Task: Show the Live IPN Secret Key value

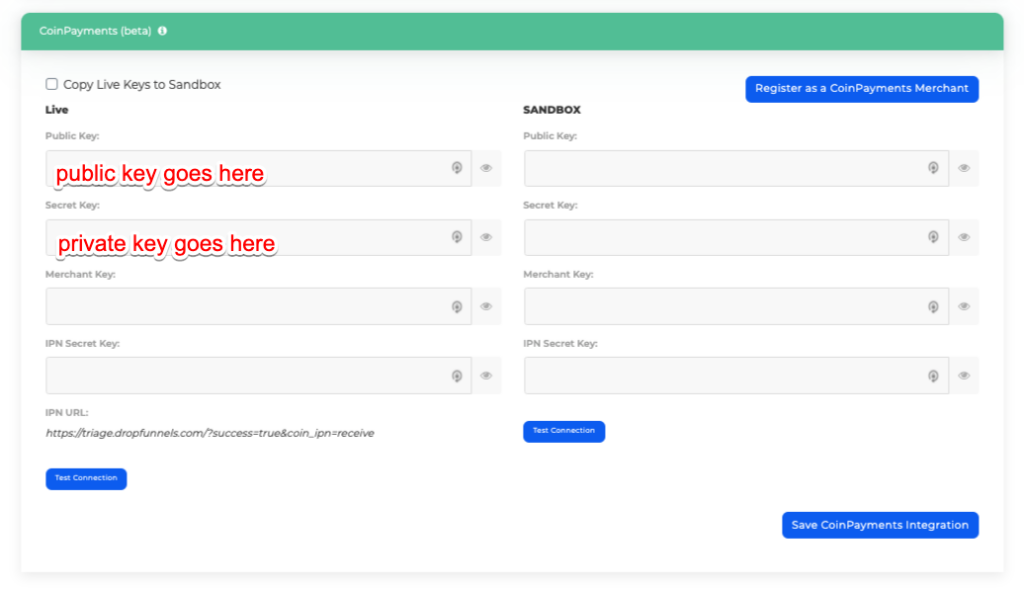Action: (x=486, y=376)
